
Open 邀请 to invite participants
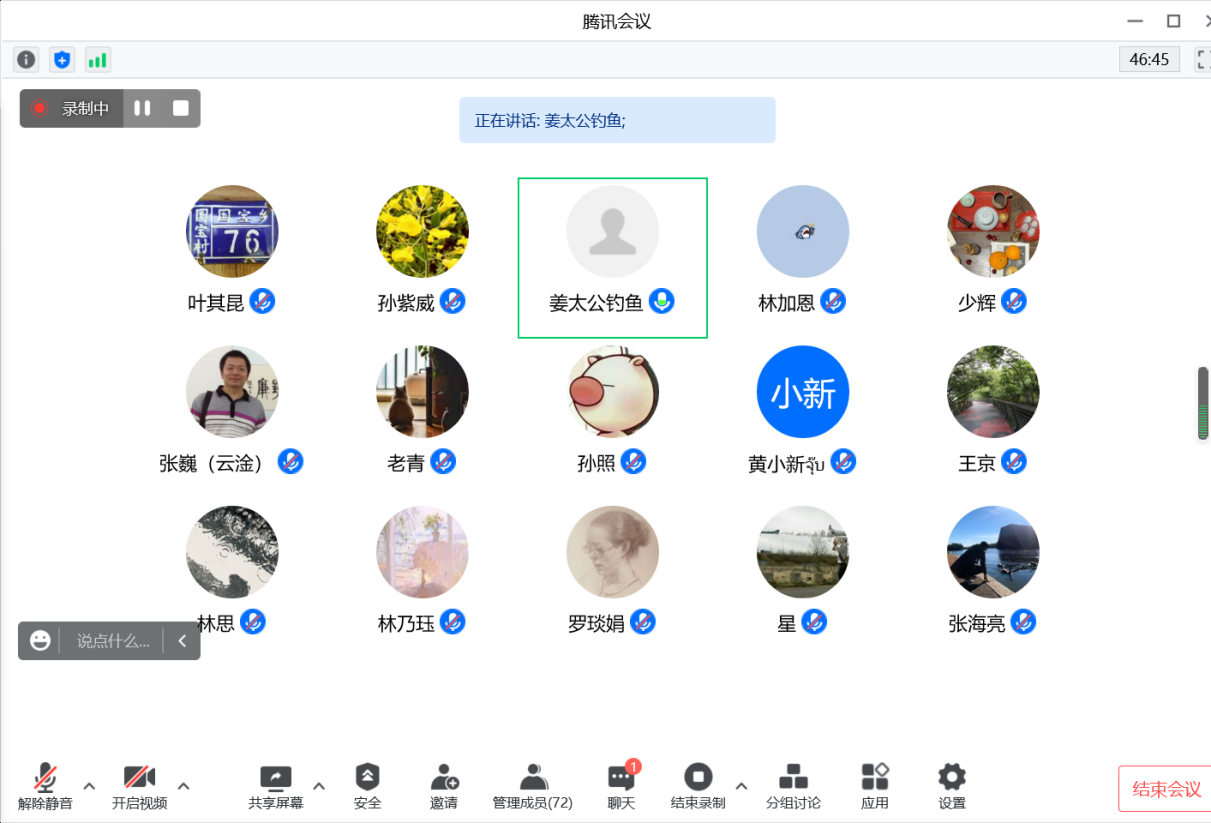444,787
